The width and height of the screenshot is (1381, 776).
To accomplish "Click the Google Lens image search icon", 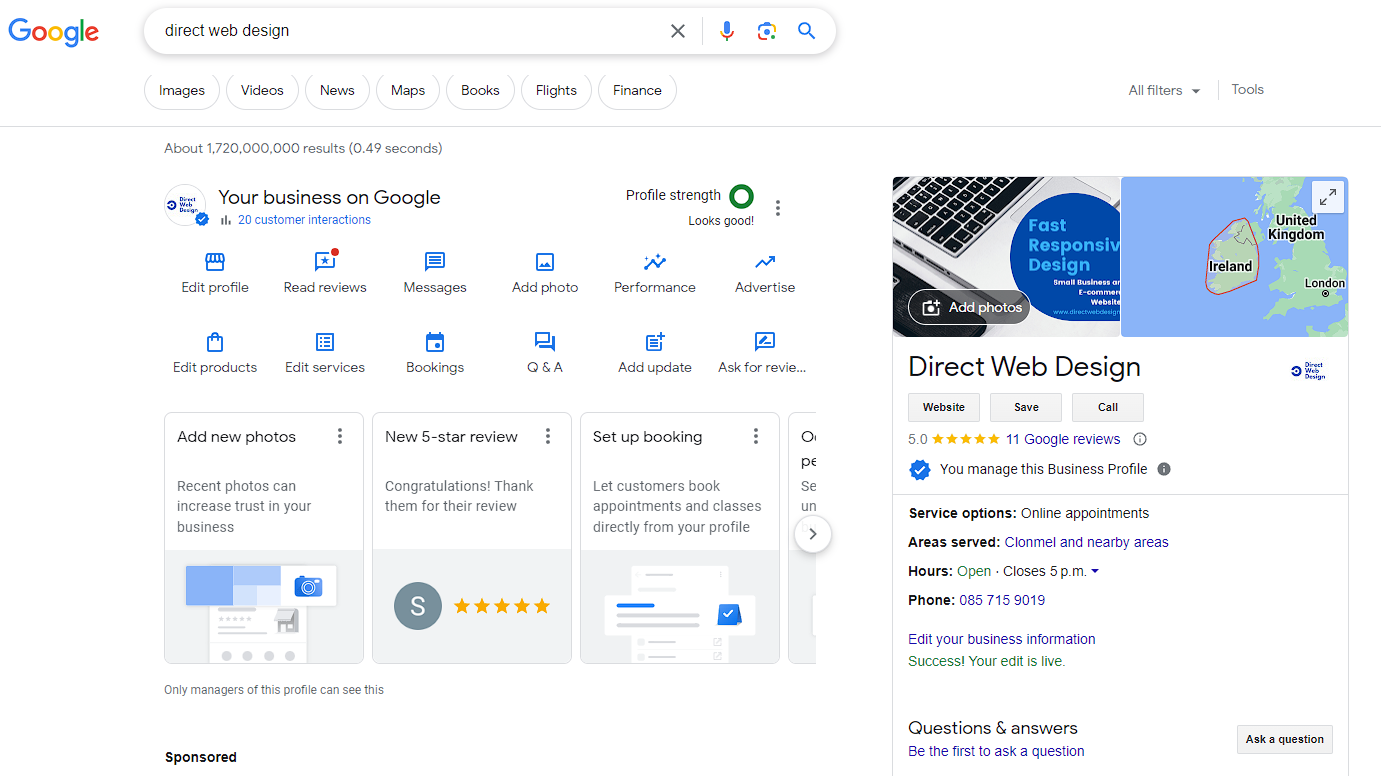I will pos(767,31).
